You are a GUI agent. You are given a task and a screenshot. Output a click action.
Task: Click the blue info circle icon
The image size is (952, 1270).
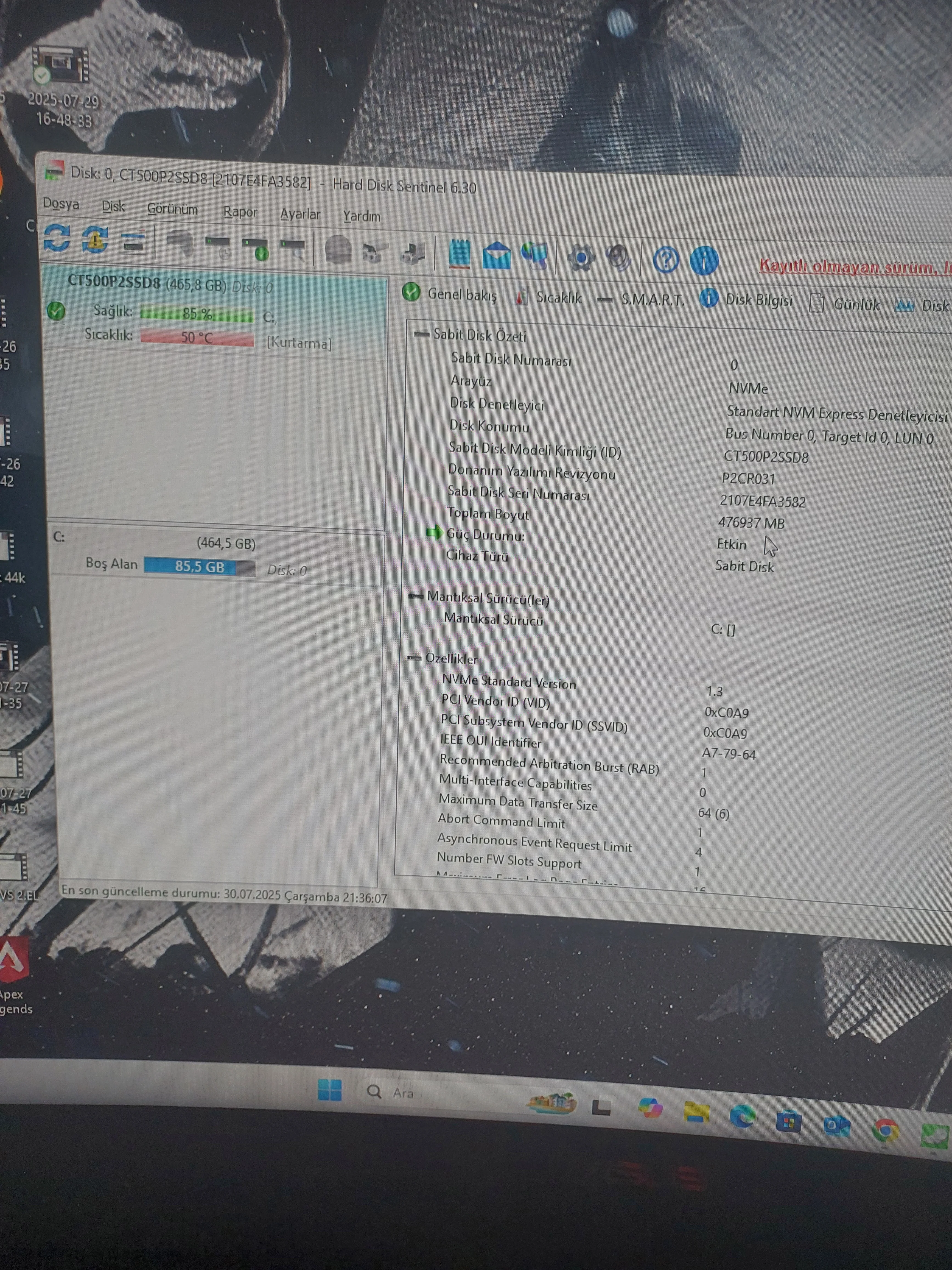tap(704, 261)
